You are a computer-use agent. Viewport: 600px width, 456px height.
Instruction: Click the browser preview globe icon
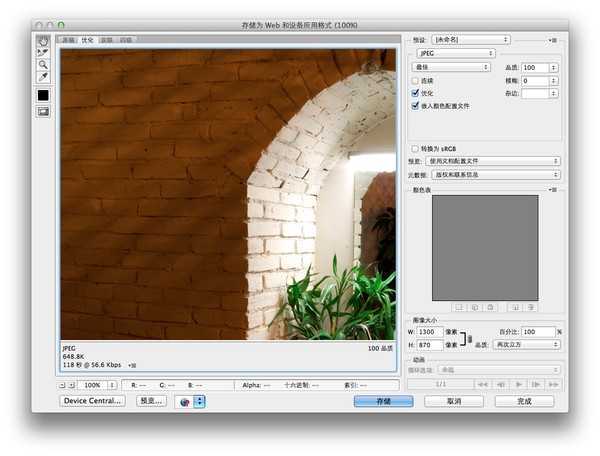[185, 402]
